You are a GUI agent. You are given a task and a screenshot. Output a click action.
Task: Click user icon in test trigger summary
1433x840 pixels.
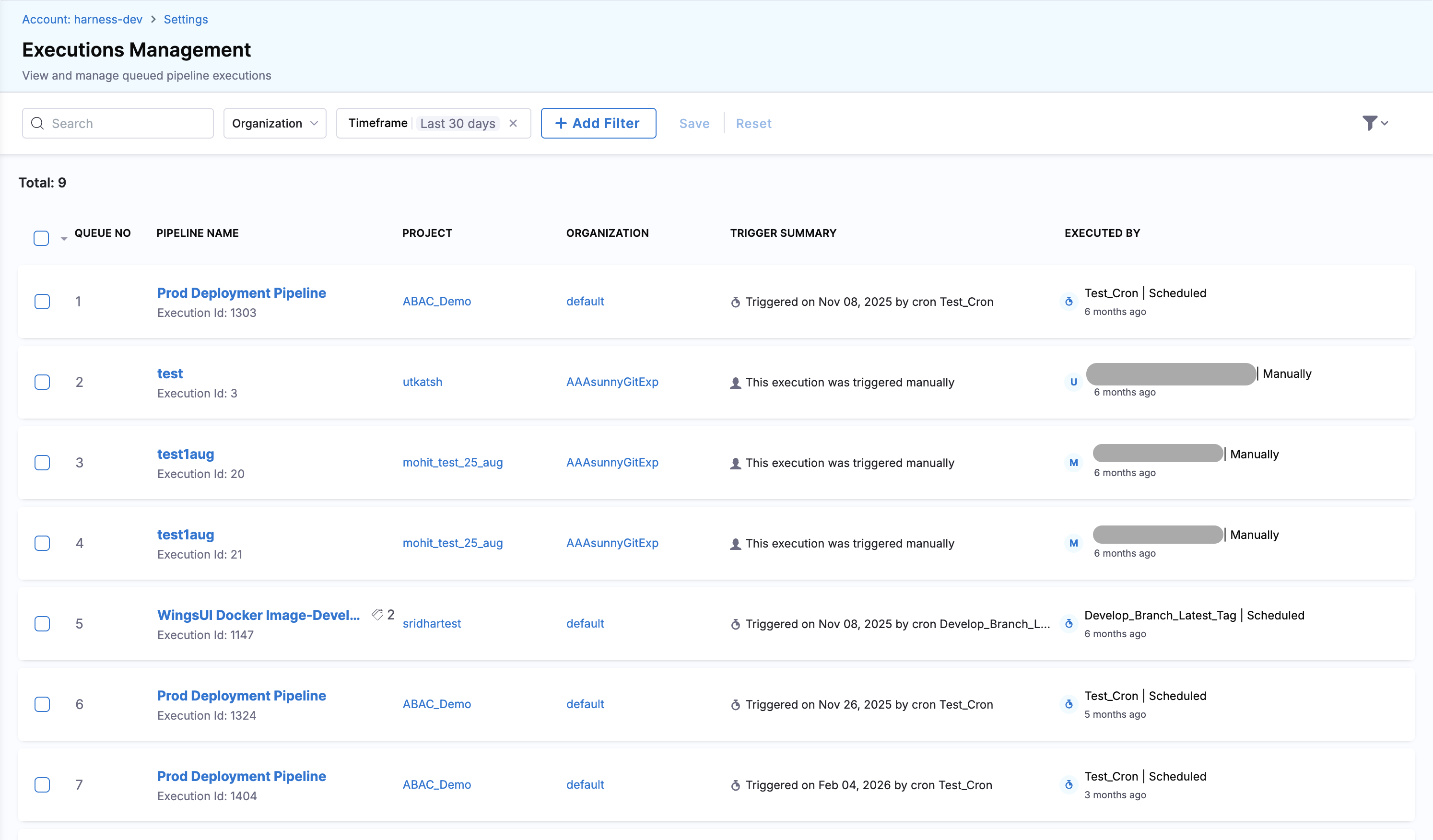click(735, 383)
